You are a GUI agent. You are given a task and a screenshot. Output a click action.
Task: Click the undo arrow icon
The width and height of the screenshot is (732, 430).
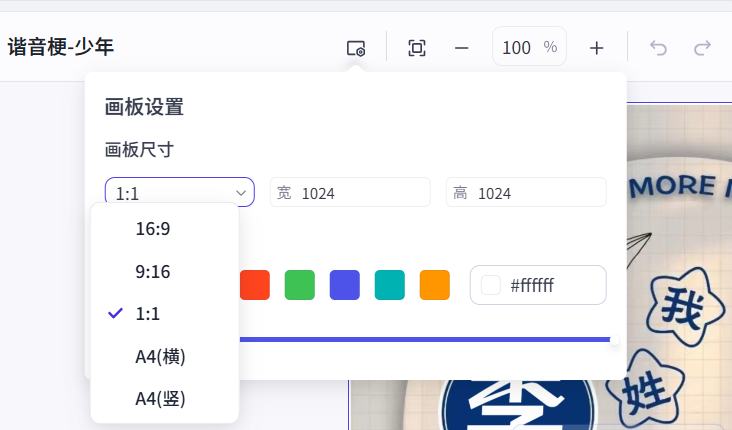point(658,48)
